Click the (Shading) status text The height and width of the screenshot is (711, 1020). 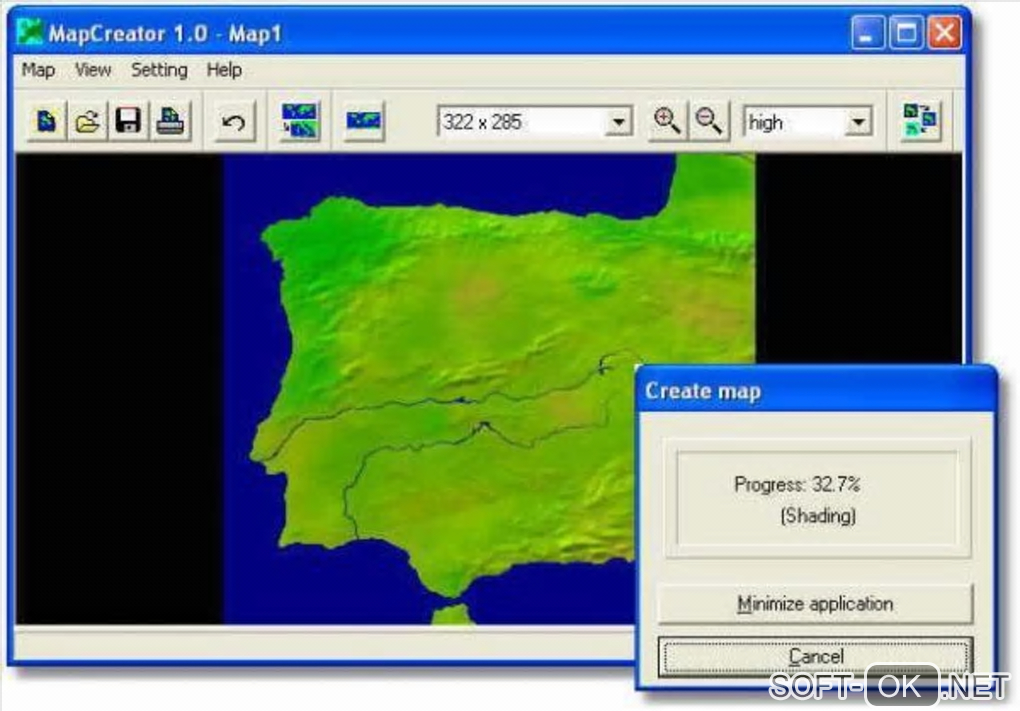(818, 516)
